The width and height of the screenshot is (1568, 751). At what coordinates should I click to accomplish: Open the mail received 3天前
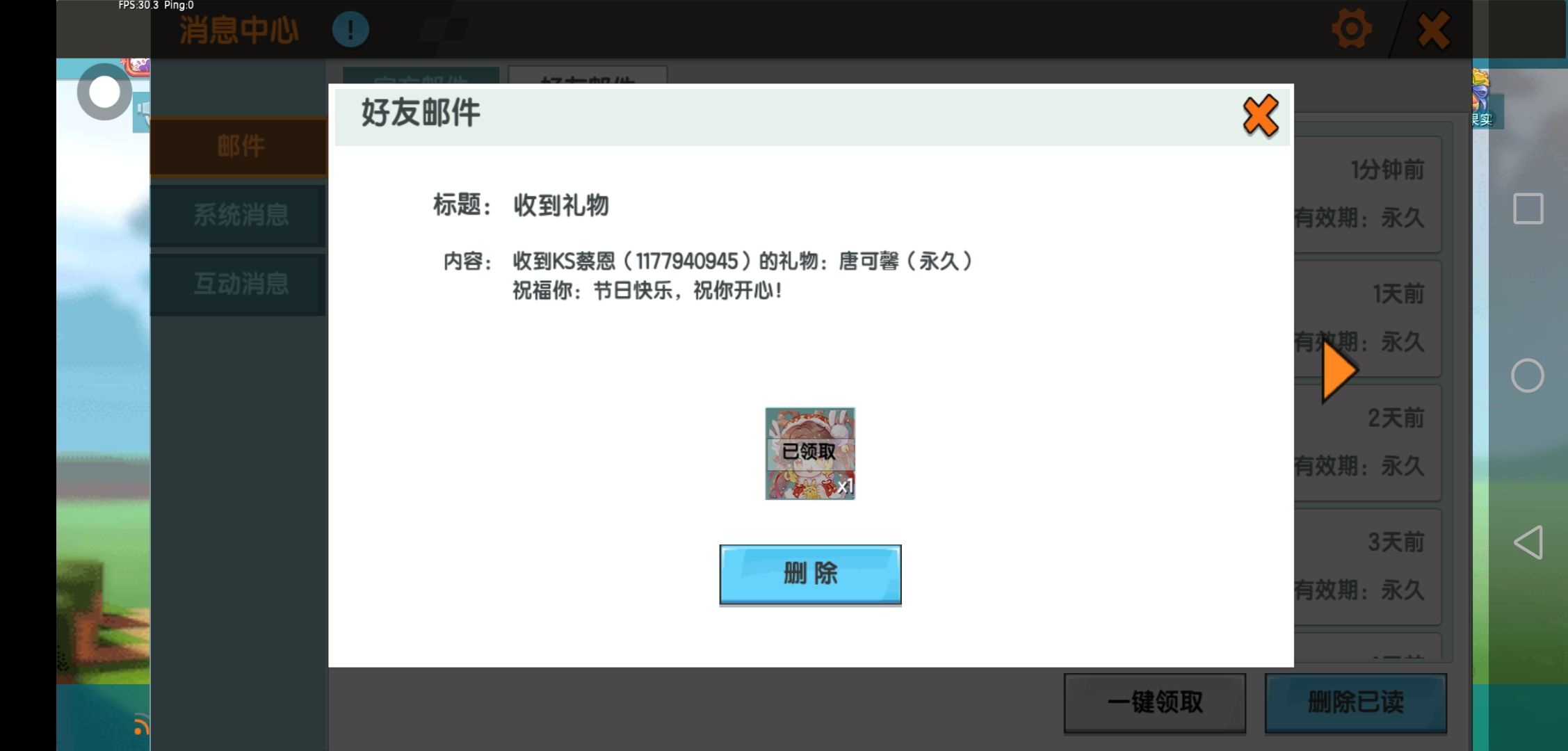pos(1366,566)
